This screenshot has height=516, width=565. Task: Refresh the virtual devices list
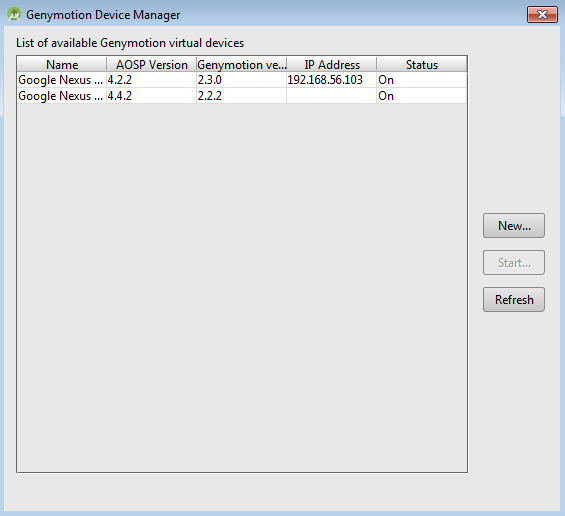click(513, 299)
